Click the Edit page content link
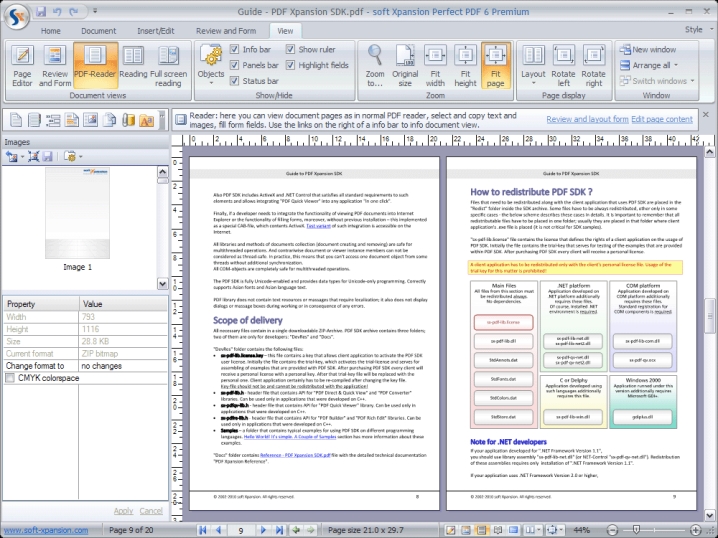The height and width of the screenshot is (538, 718). tap(662, 119)
